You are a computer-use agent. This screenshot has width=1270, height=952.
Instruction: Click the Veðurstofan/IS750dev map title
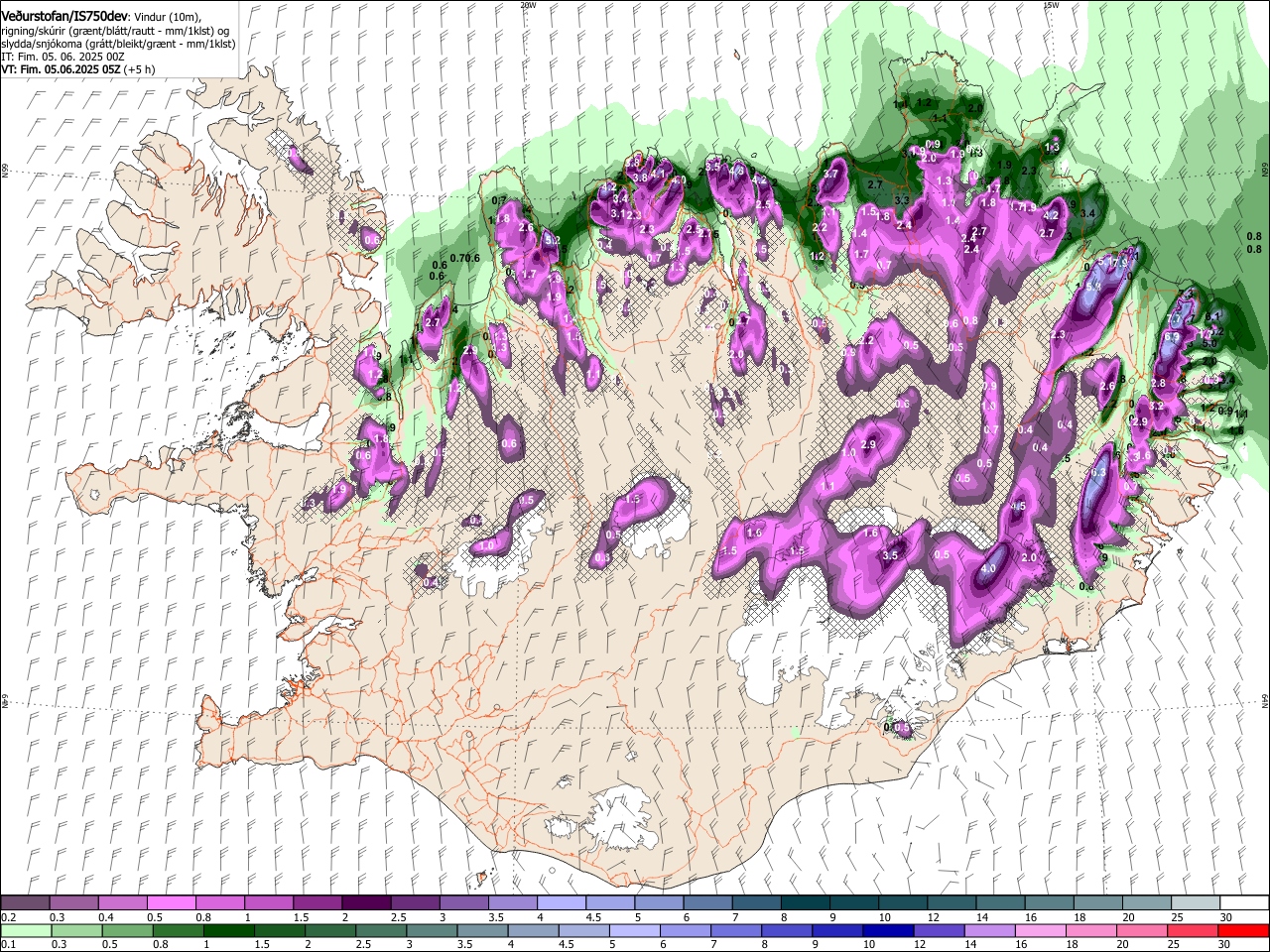coord(64,17)
